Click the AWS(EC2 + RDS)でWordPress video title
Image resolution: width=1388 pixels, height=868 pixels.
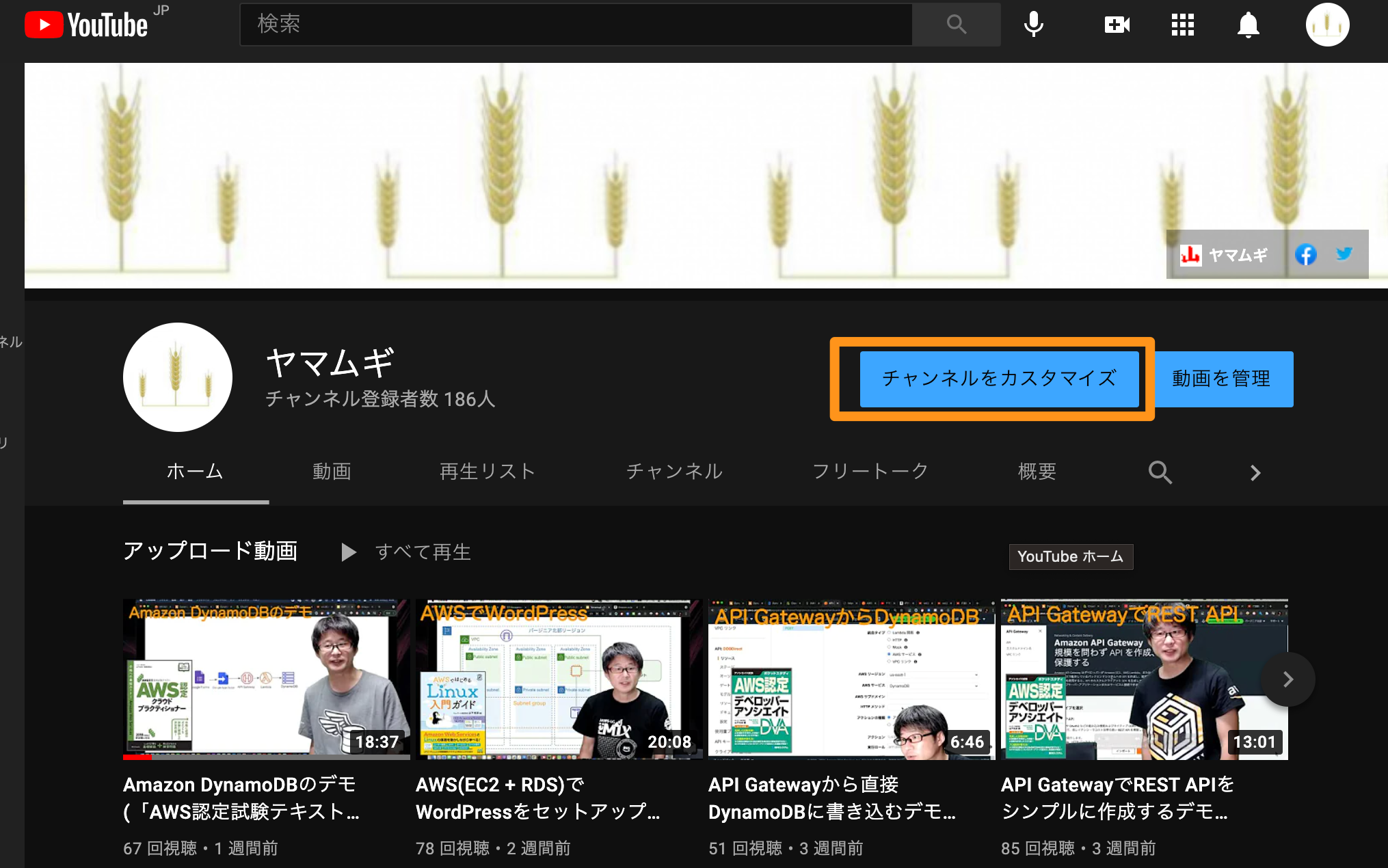click(x=538, y=798)
